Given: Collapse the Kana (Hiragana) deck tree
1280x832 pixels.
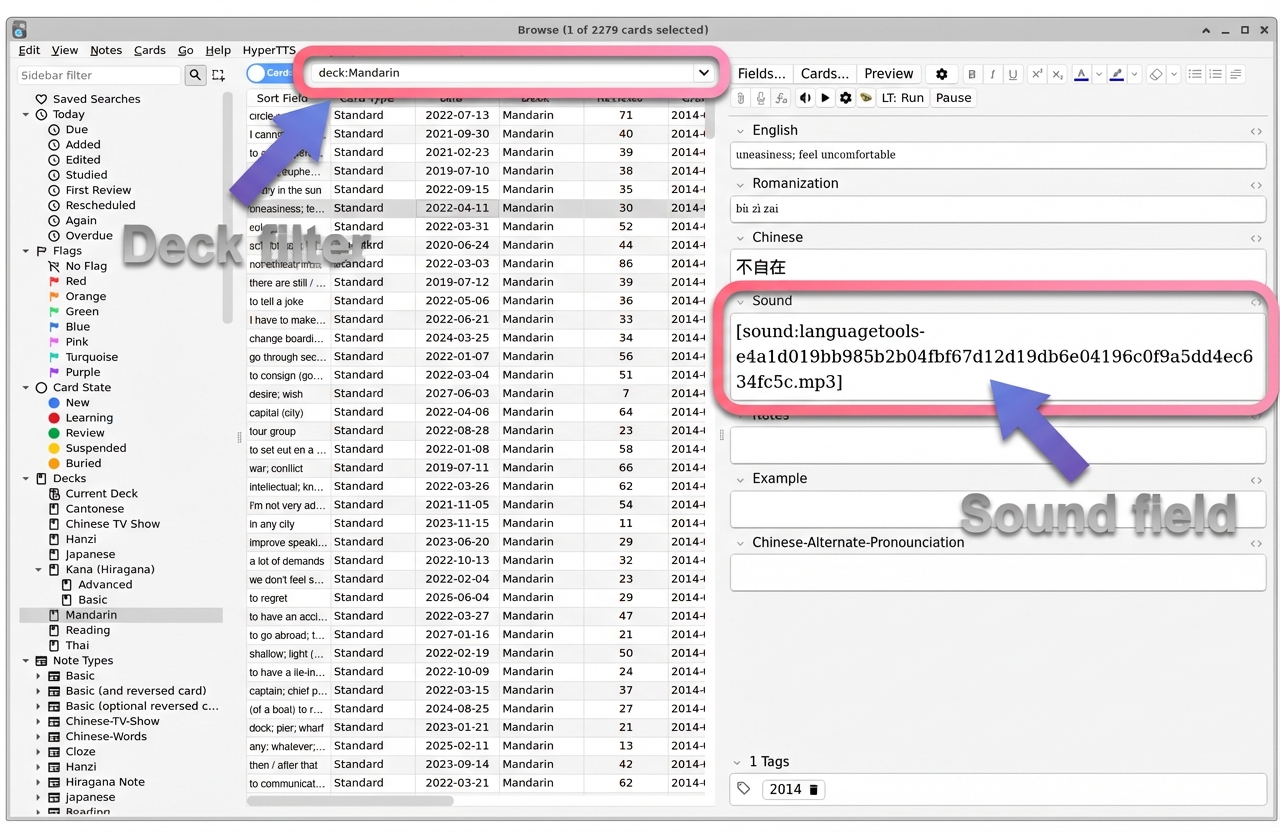Looking at the screenshot, I should tap(39, 569).
